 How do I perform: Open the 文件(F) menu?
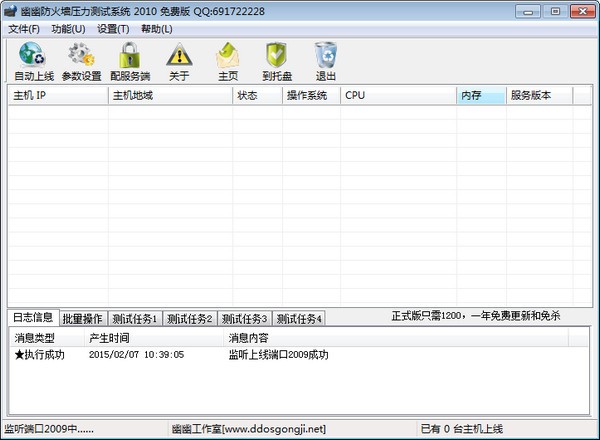tap(24, 28)
